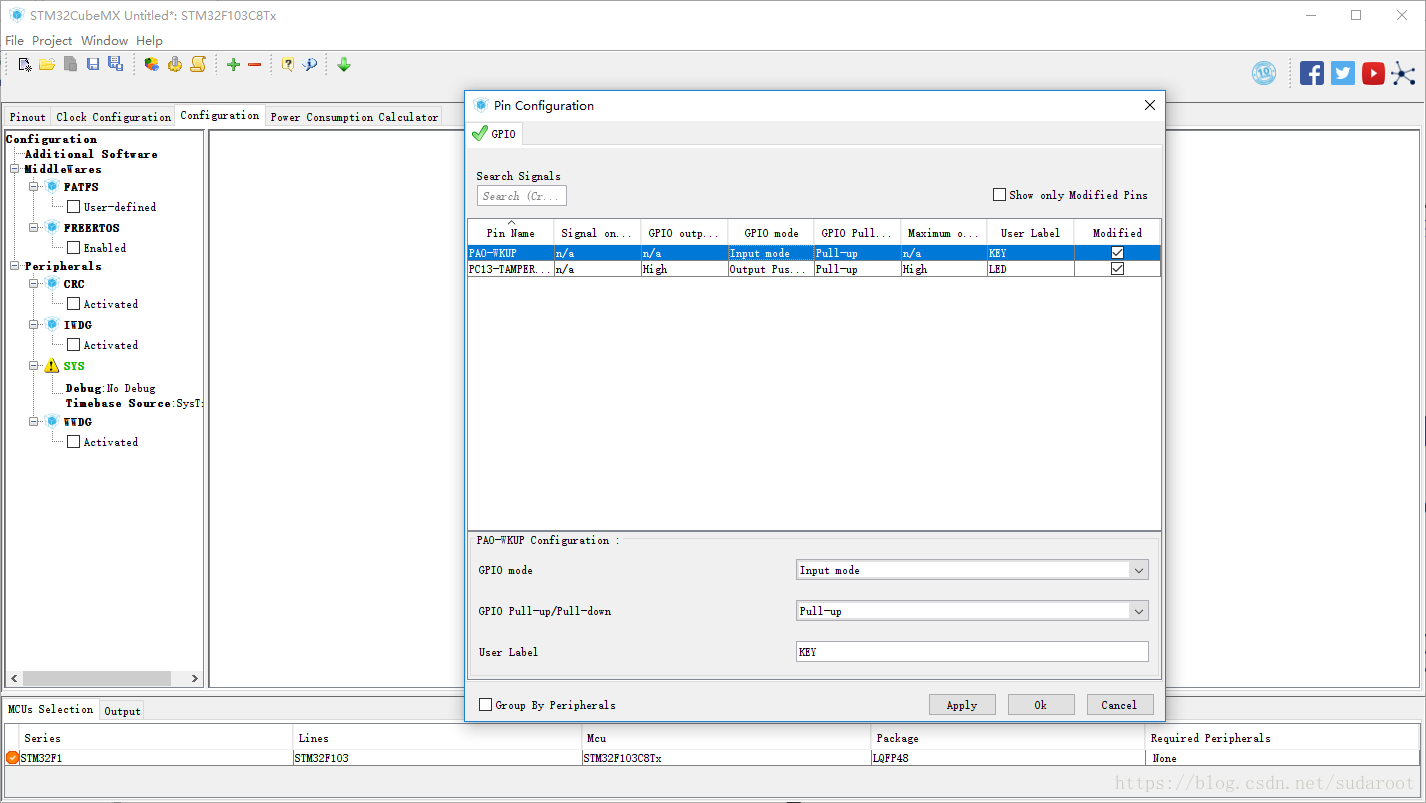Click the Cancel button
Screen dimensions: 1426x803
[1119, 705]
